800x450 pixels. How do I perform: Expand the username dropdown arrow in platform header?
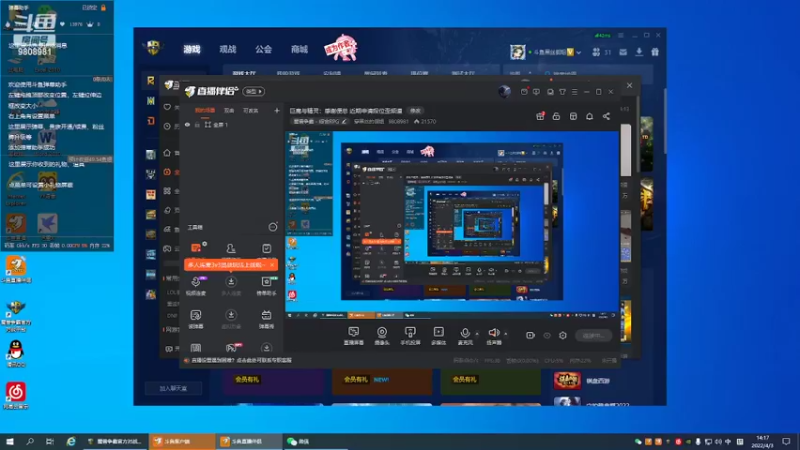[579, 53]
